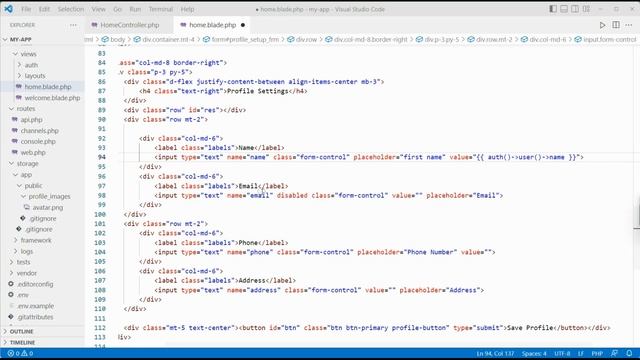Switch to HomeController.php tab
The height and width of the screenshot is (360, 640).
129,25
